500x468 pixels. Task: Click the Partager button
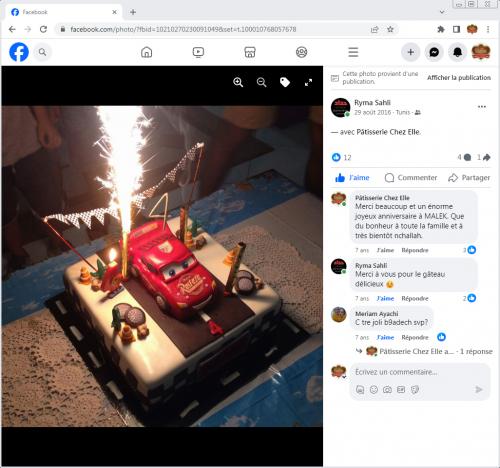coord(469,178)
